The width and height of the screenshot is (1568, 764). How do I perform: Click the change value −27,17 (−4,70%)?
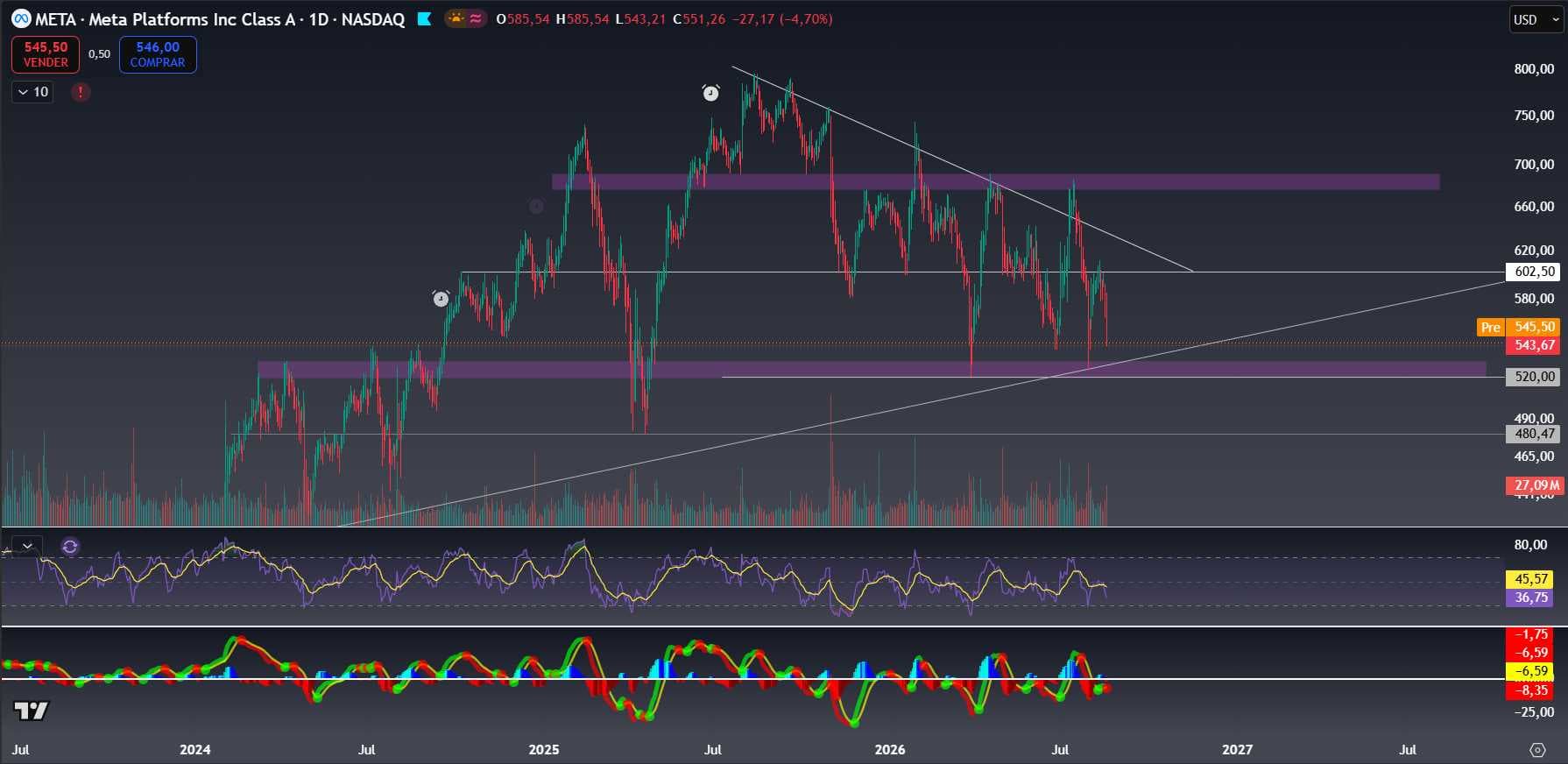782,18
